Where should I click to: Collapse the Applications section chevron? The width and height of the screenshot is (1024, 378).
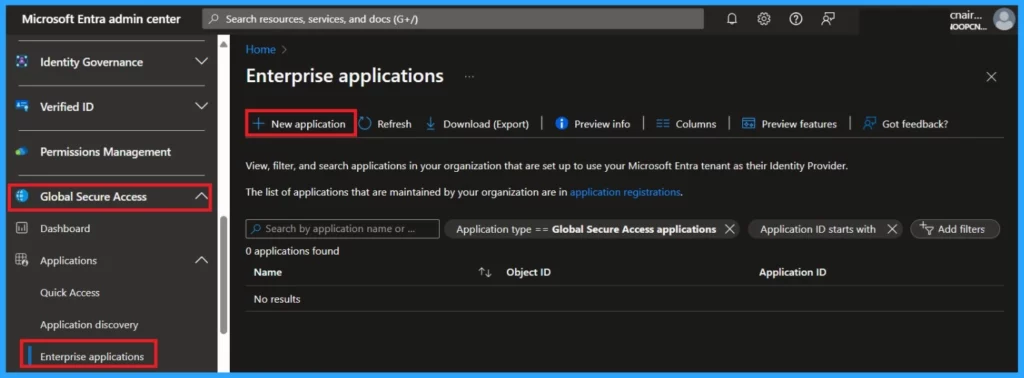coord(202,260)
